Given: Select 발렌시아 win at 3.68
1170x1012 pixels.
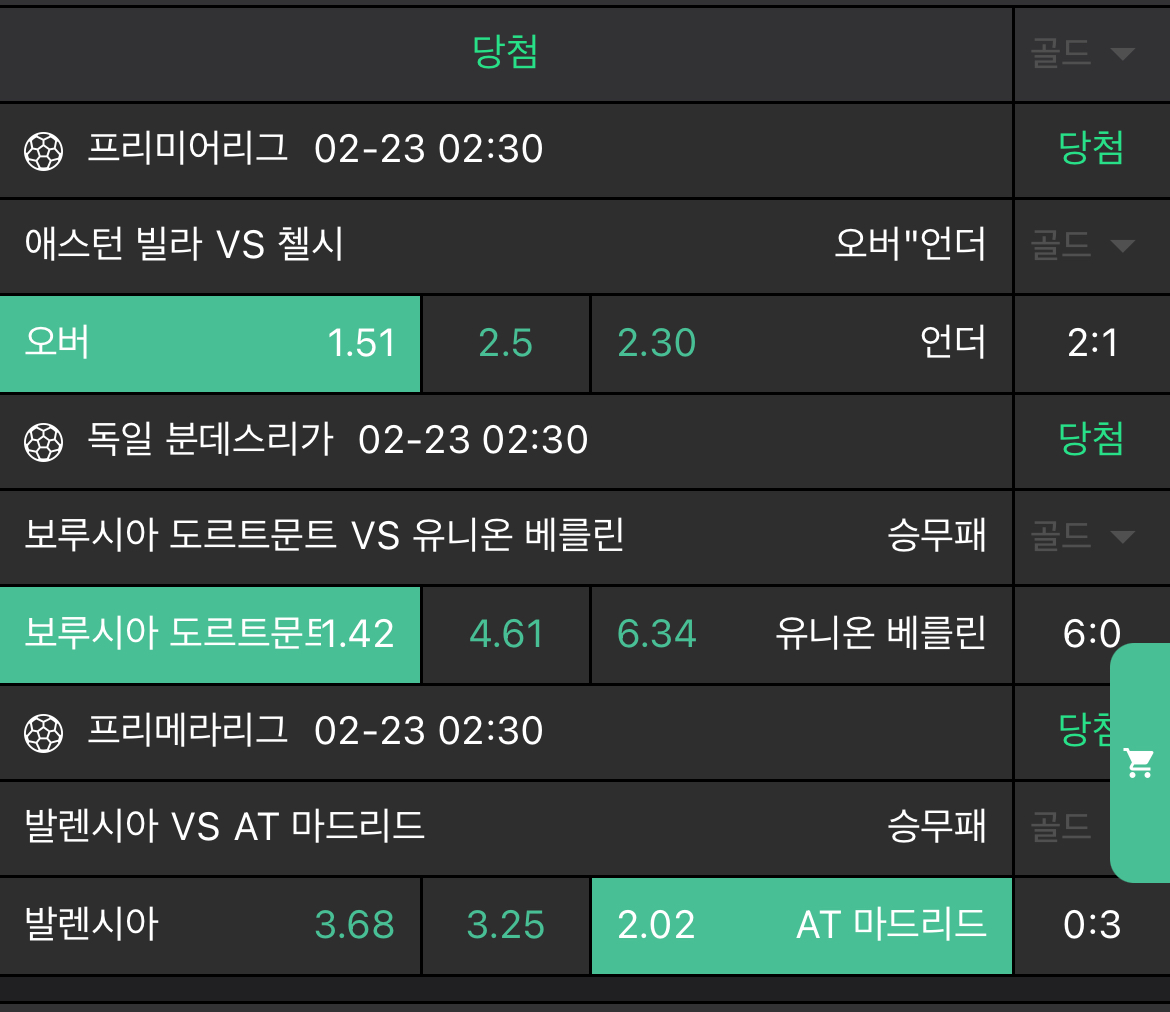Looking at the screenshot, I should click(210, 925).
